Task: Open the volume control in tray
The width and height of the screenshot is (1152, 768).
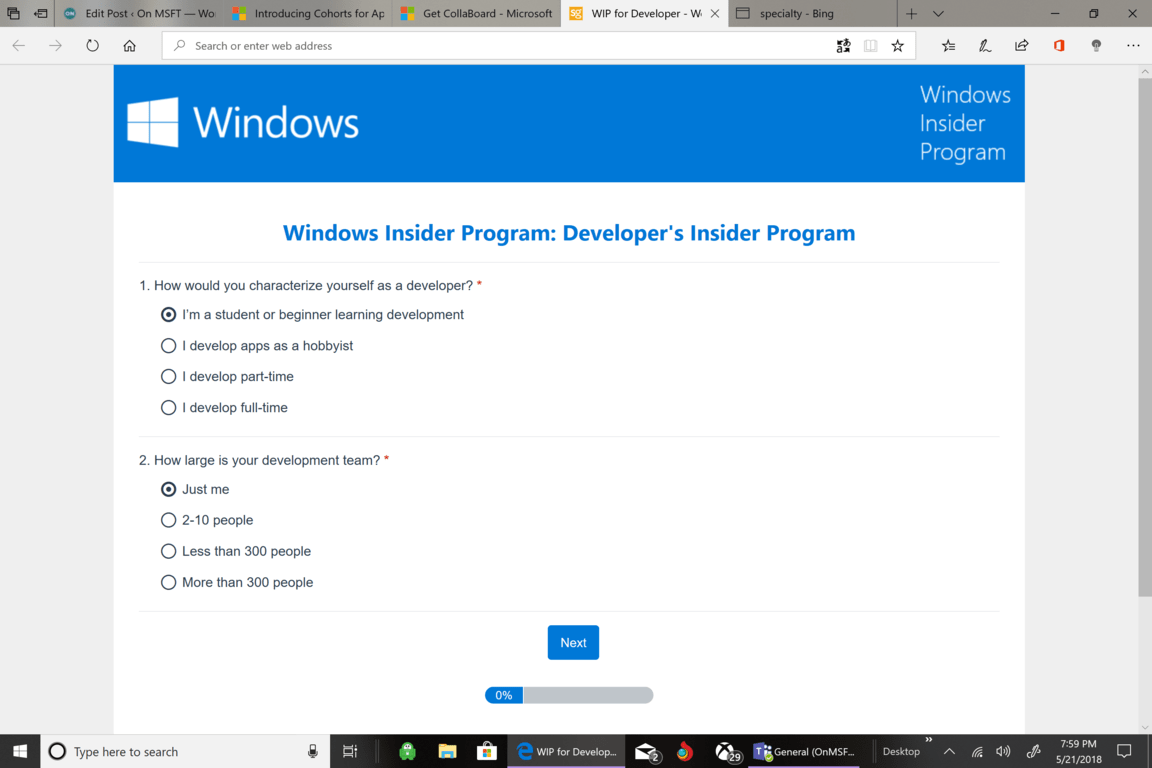Action: pyautogui.click(x=1003, y=751)
